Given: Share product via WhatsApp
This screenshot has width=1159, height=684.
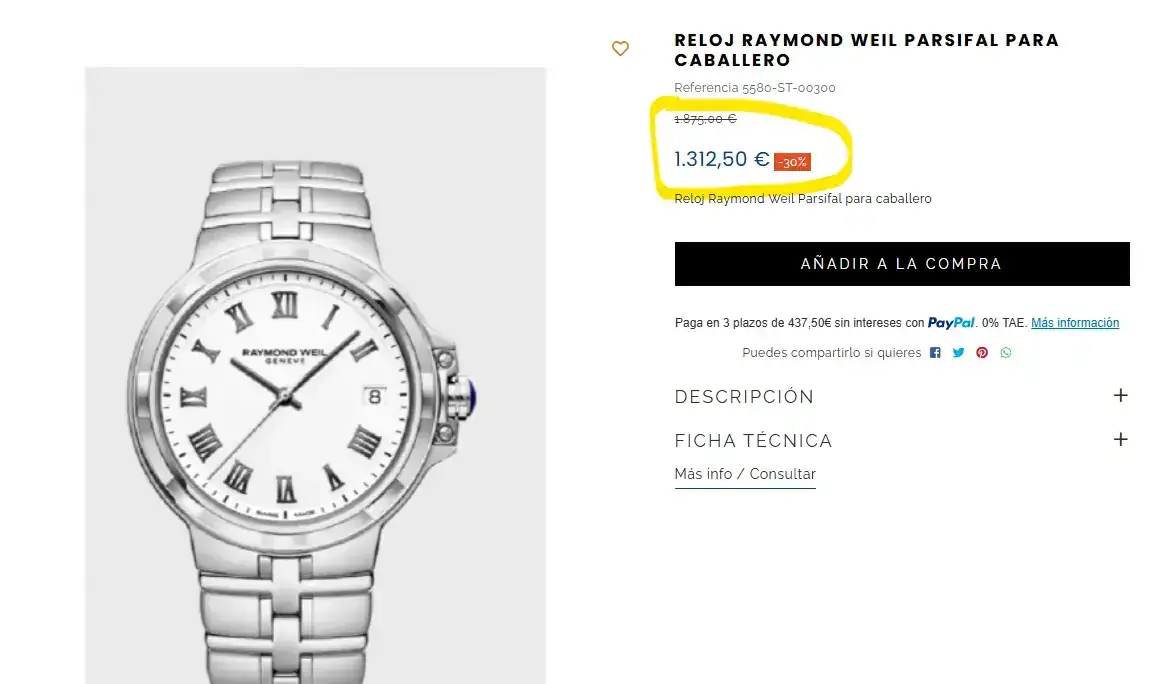Looking at the screenshot, I should [x=1005, y=353].
